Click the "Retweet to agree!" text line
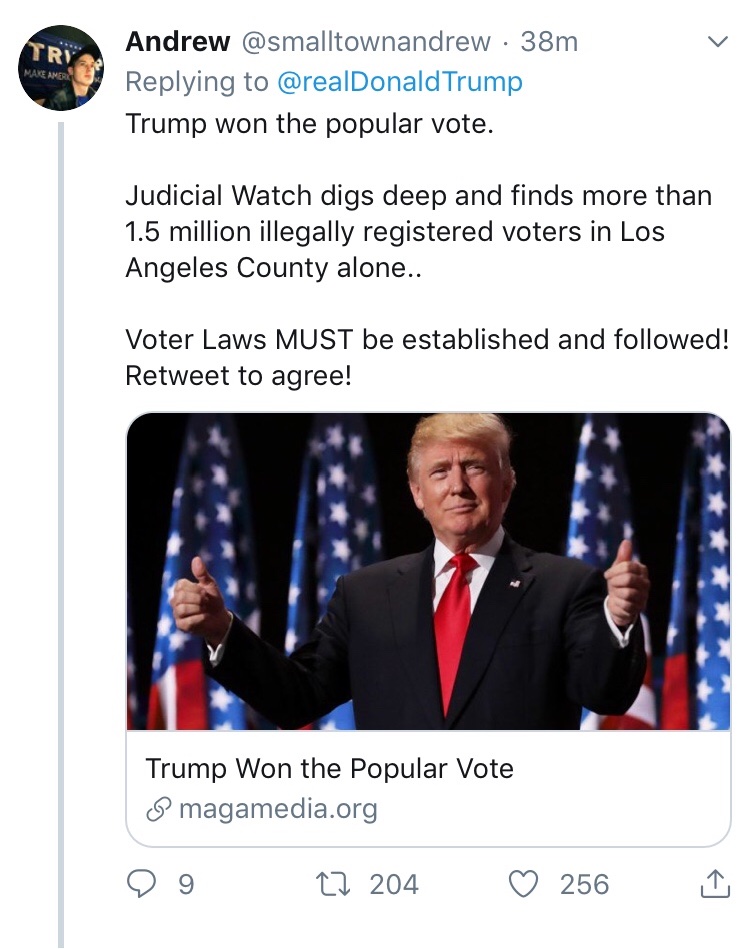The image size is (750, 949). [x=238, y=377]
